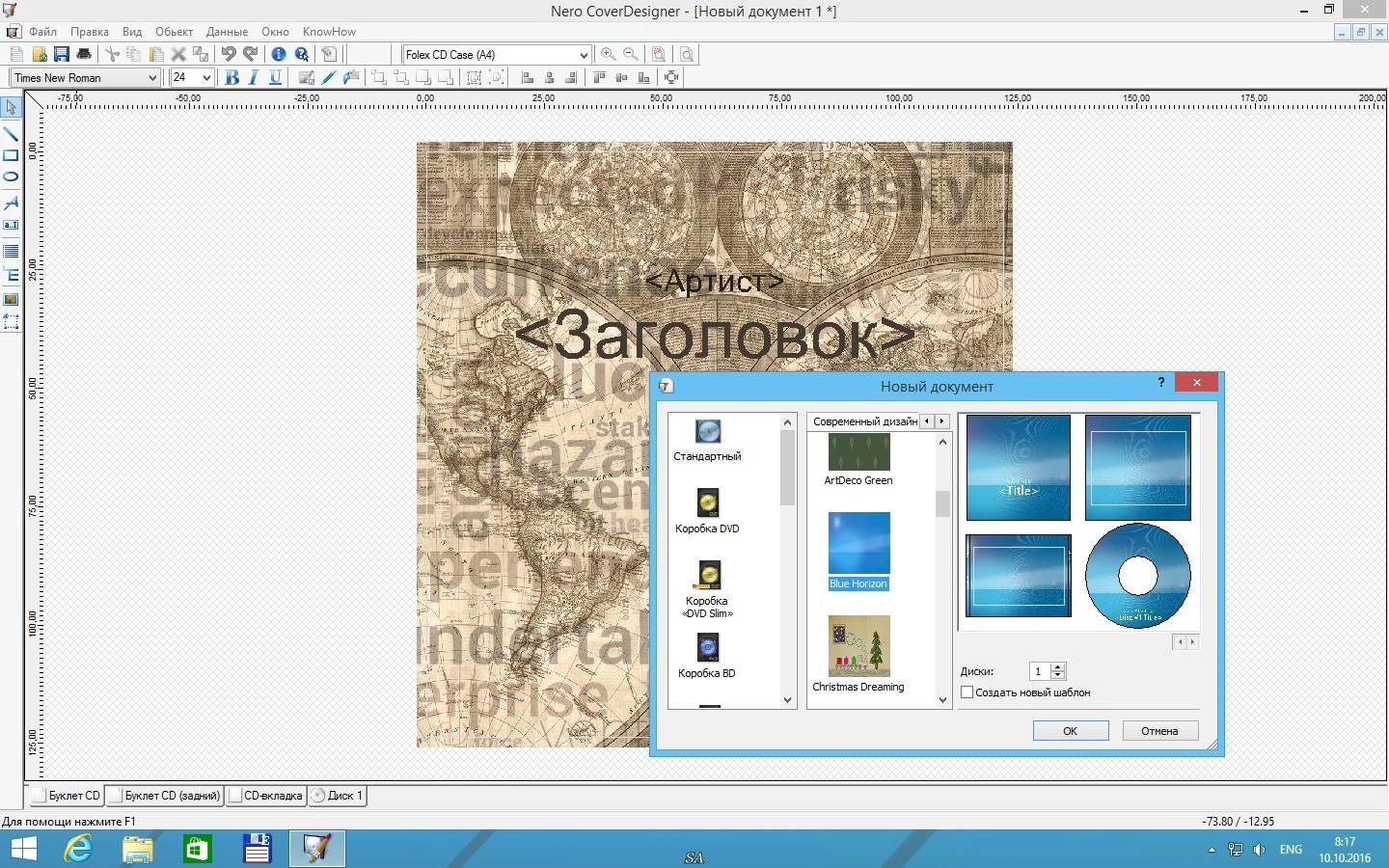This screenshot has width=1389, height=868.
Task: Select the ArtDeco Green template
Action: (x=858, y=460)
